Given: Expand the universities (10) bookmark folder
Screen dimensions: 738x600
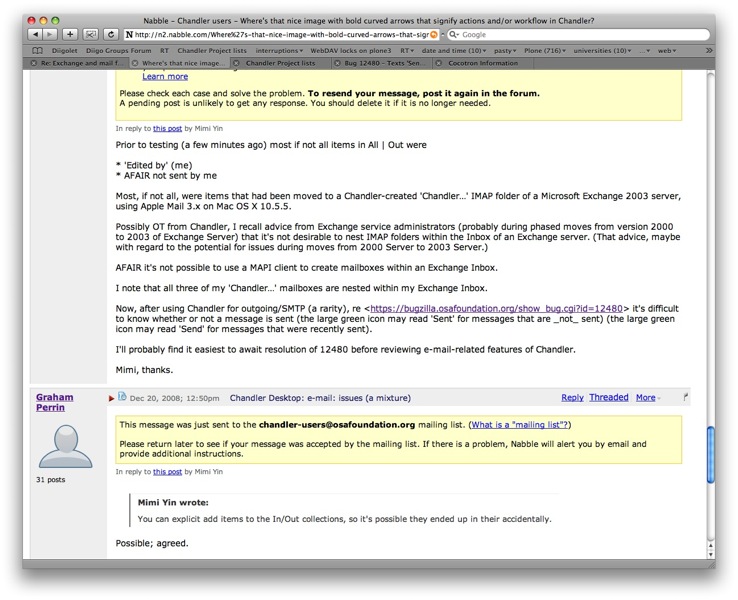Looking at the screenshot, I should (x=594, y=49).
